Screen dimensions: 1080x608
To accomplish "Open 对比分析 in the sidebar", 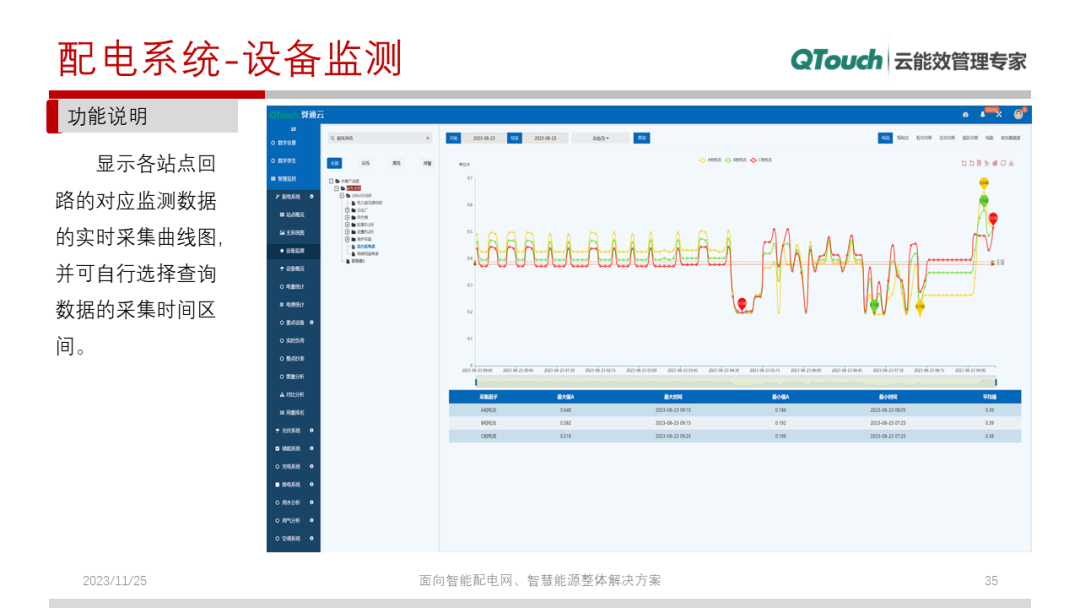I will [x=293, y=395].
